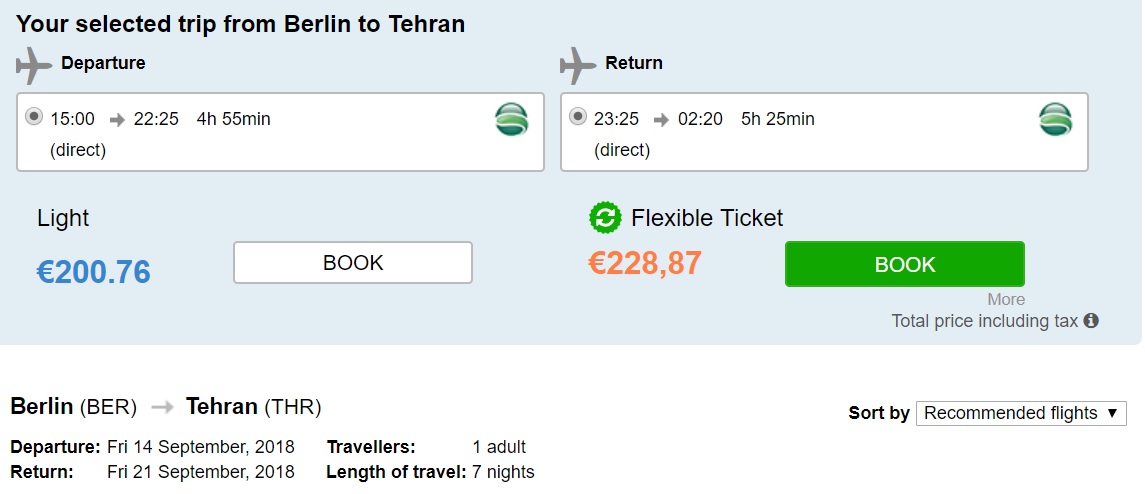Click the green Flexible Ticket badge icon

click(605, 218)
